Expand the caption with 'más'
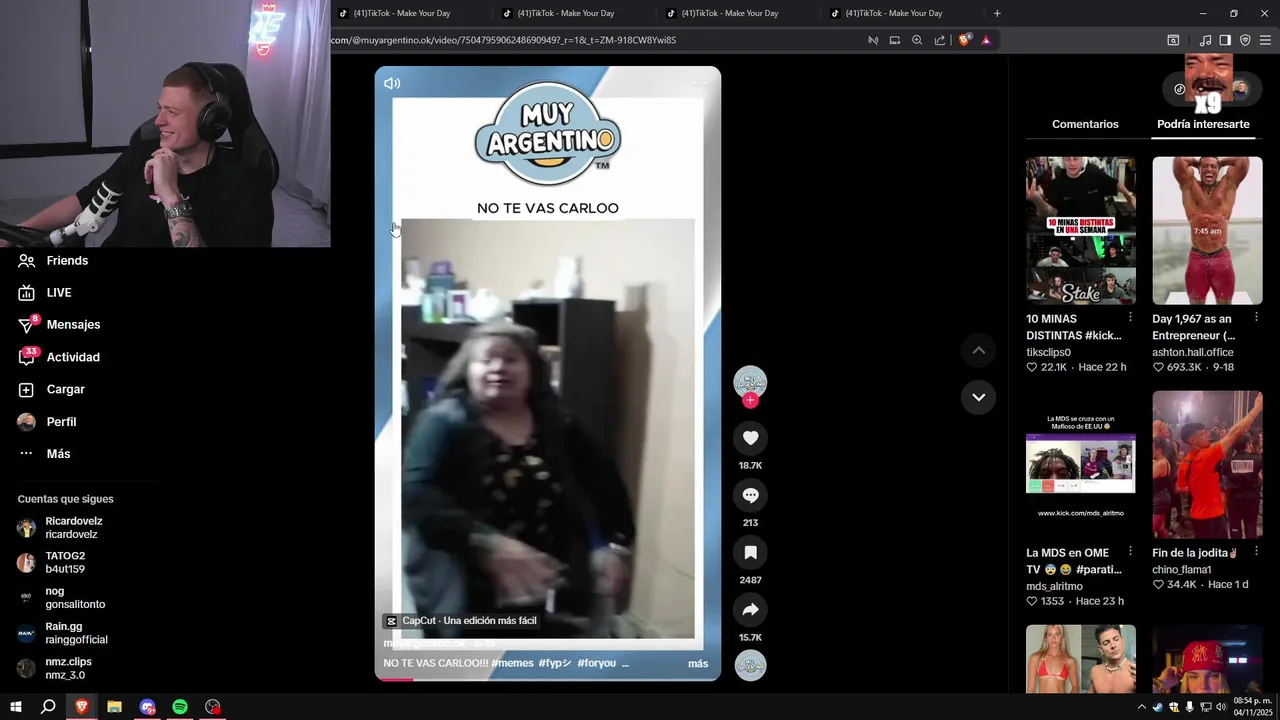This screenshot has width=1280, height=720. [x=698, y=664]
